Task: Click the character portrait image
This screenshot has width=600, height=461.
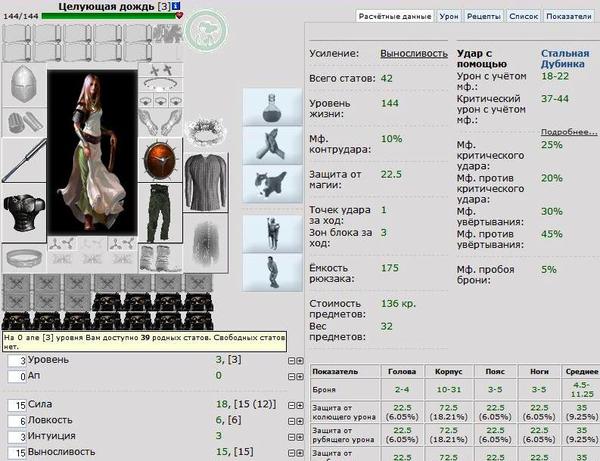Action: (x=92, y=152)
